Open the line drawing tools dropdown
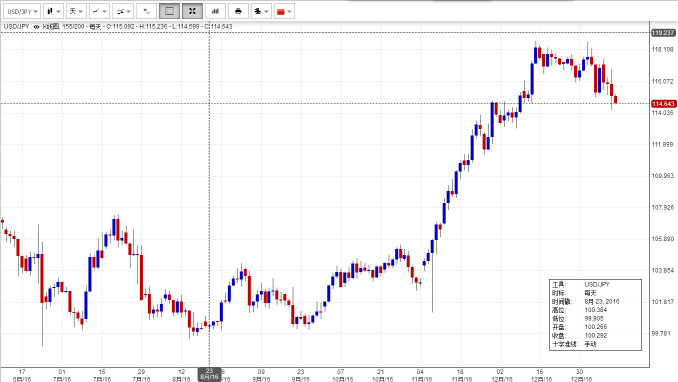Image resolution: width=678 pixels, height=382 pixels. [99, 11]
